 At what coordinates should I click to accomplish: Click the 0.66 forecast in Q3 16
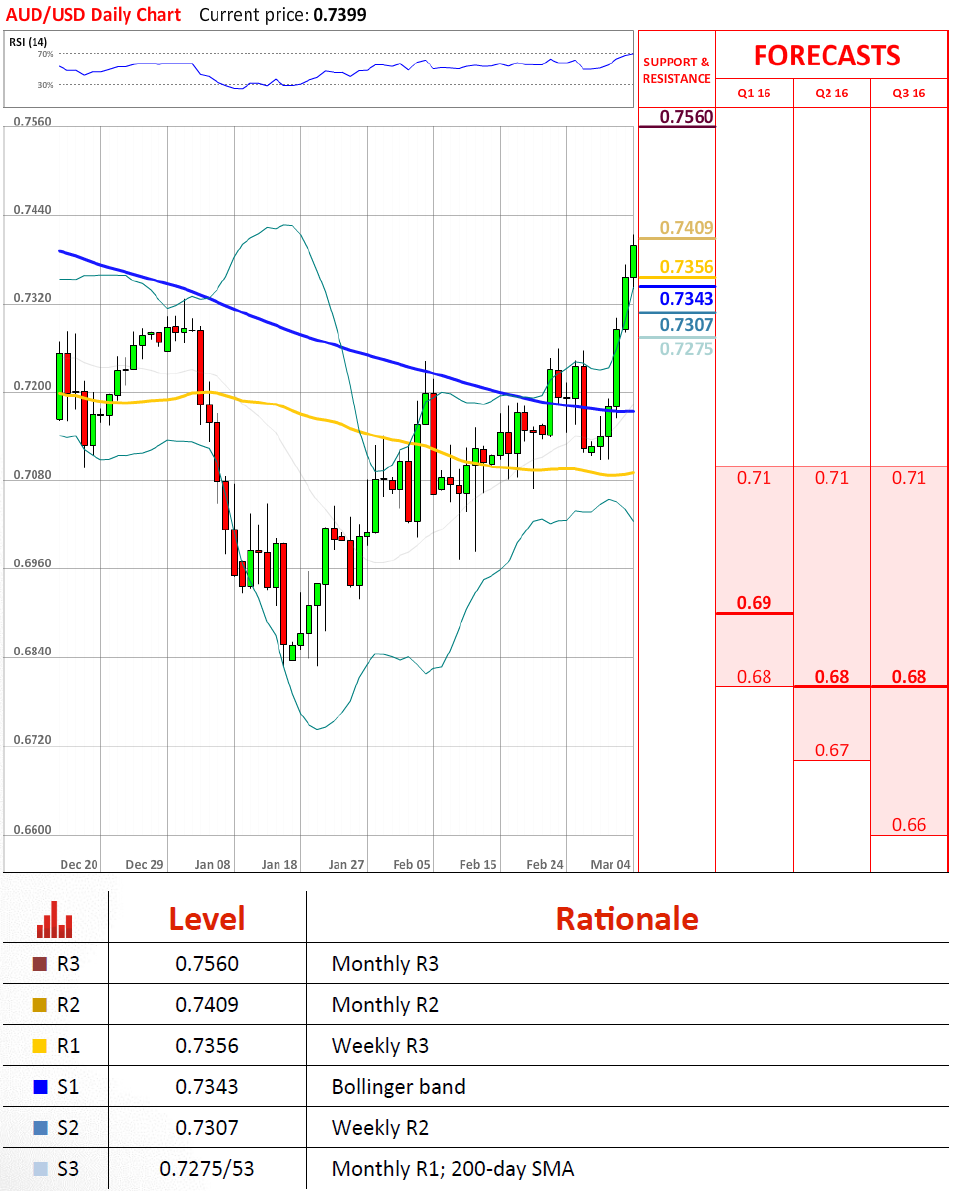(x=908, y=824)
